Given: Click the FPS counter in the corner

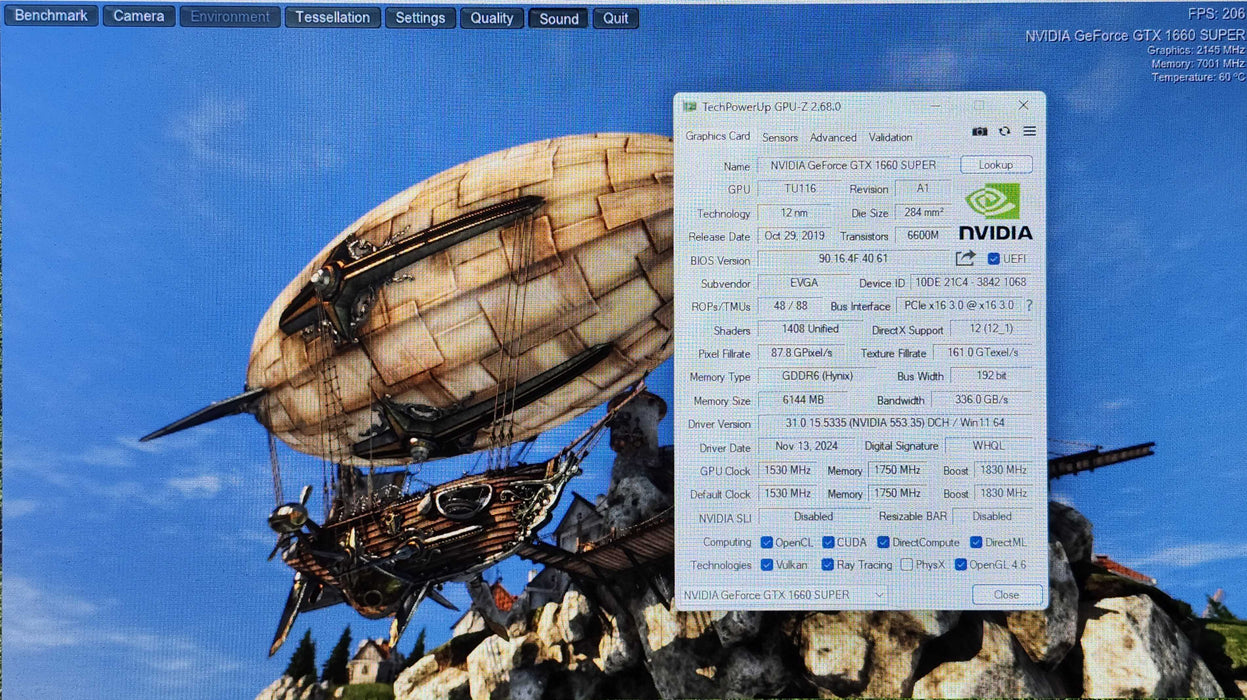Looking at the screenshot, I should [x=1216, y=14].
